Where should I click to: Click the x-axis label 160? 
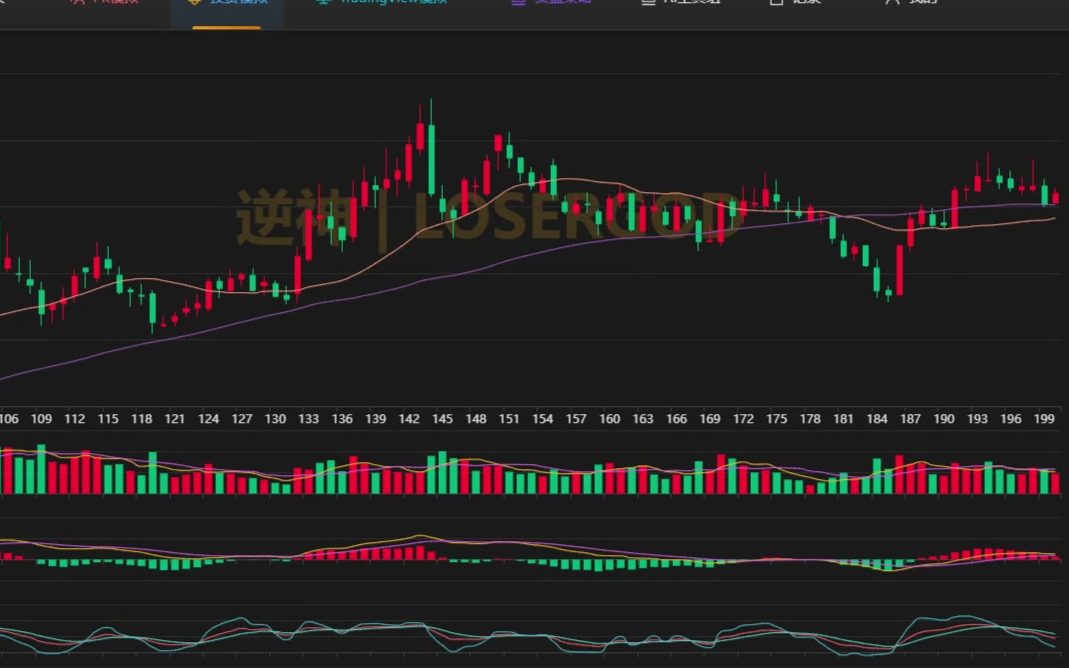[609, 419]
